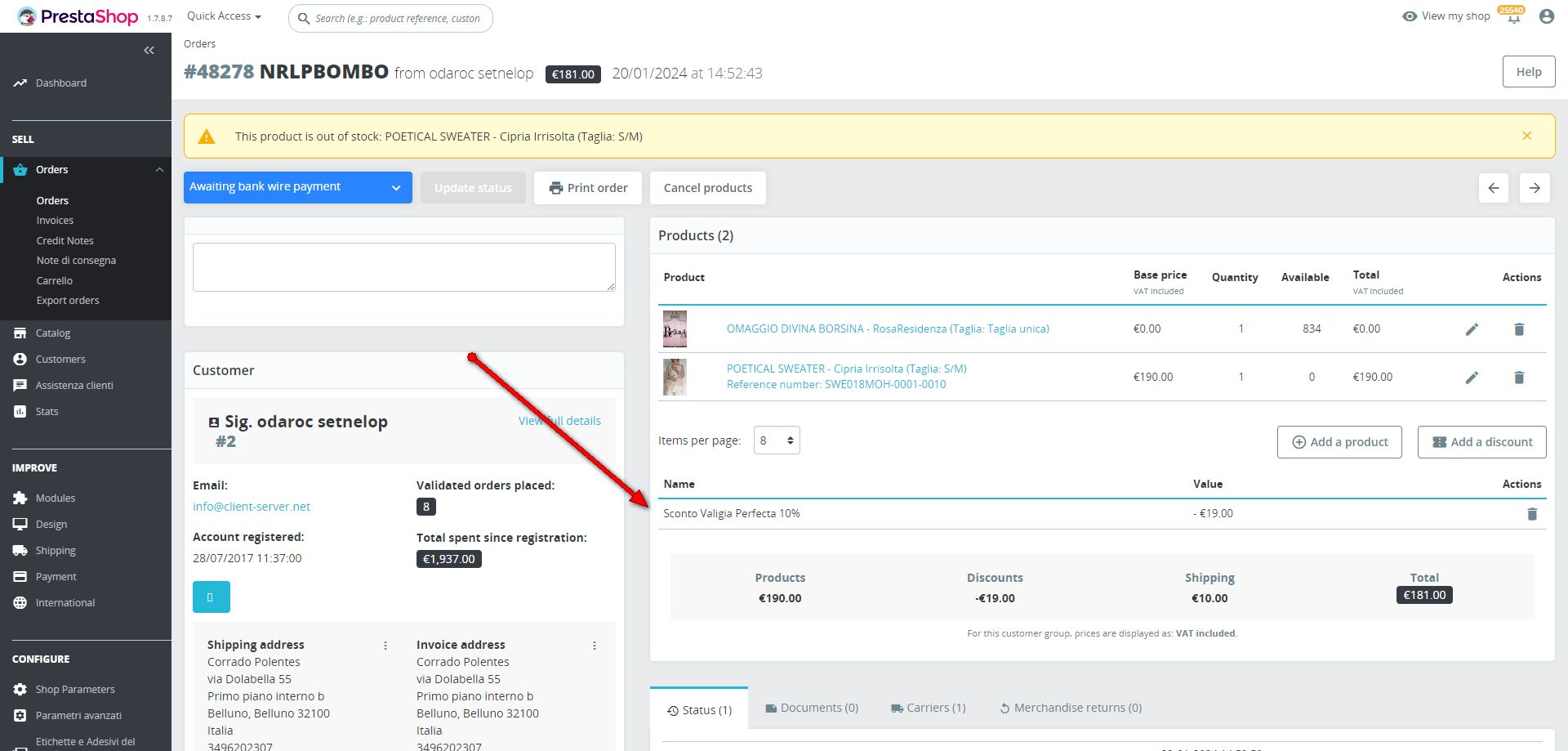Edit POETICAL SWEATER product line
This screenshot has width=1568, height=751.
point(1472,378)
